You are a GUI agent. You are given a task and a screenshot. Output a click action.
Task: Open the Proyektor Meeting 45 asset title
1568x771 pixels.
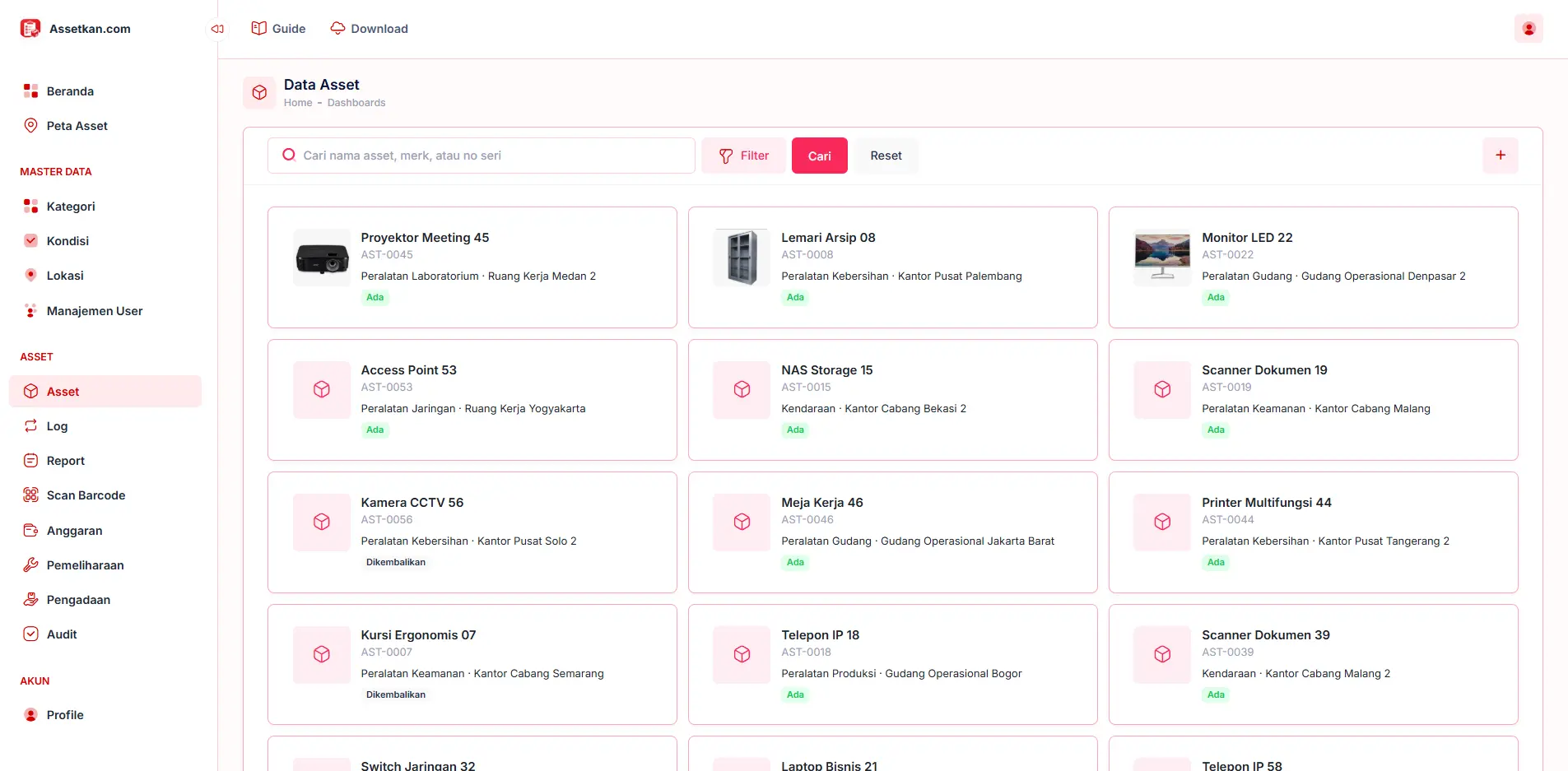coord(425,238)
